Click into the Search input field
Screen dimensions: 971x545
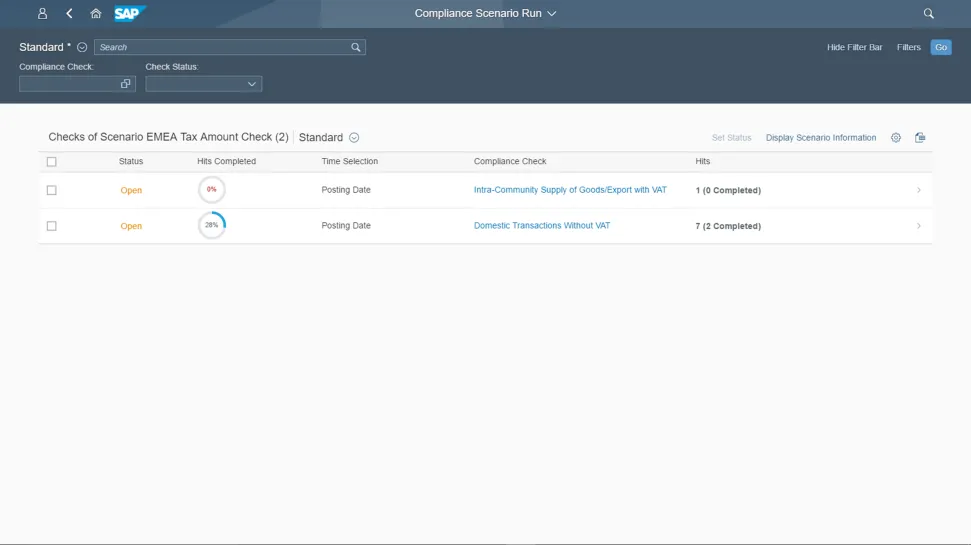pyautogui.click(x=220, y=47)
